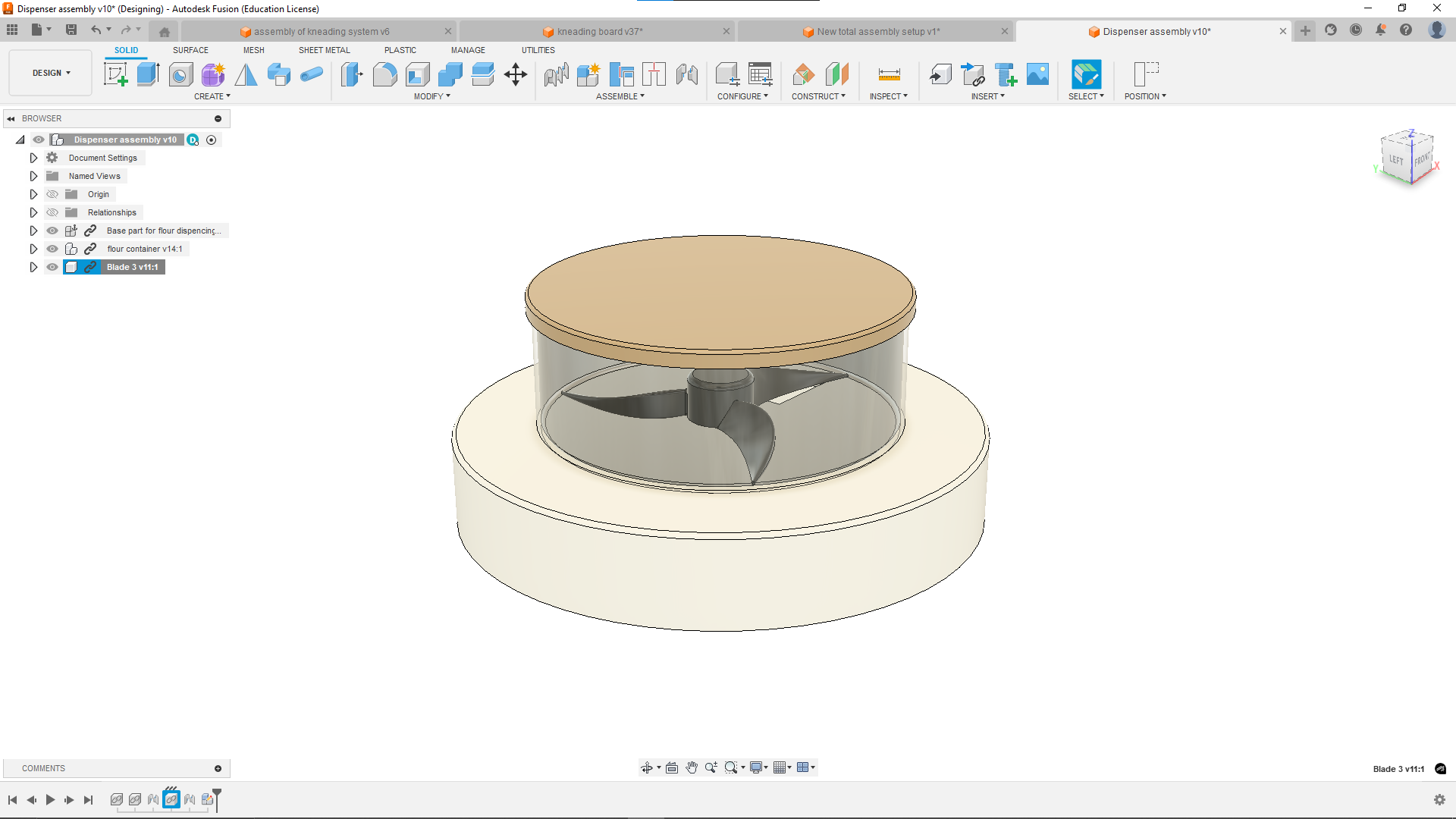
Task: Click the Move/Copy arrows icon
Action: (x=516, y=74)
